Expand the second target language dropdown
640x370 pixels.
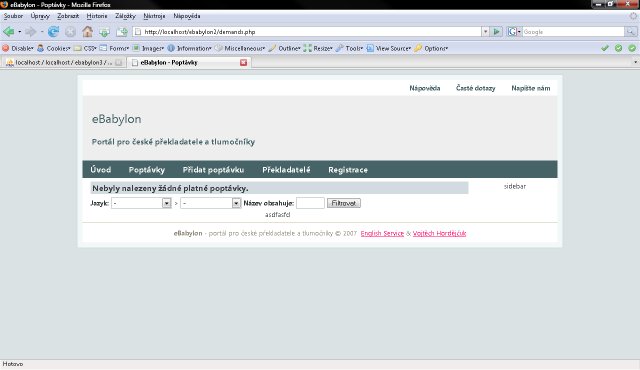211,203
